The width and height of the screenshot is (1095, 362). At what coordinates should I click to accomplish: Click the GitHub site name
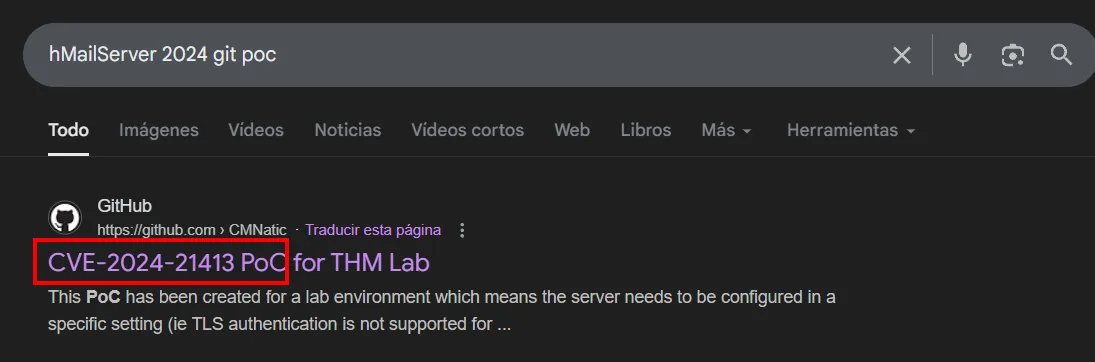tap(124, 206)
